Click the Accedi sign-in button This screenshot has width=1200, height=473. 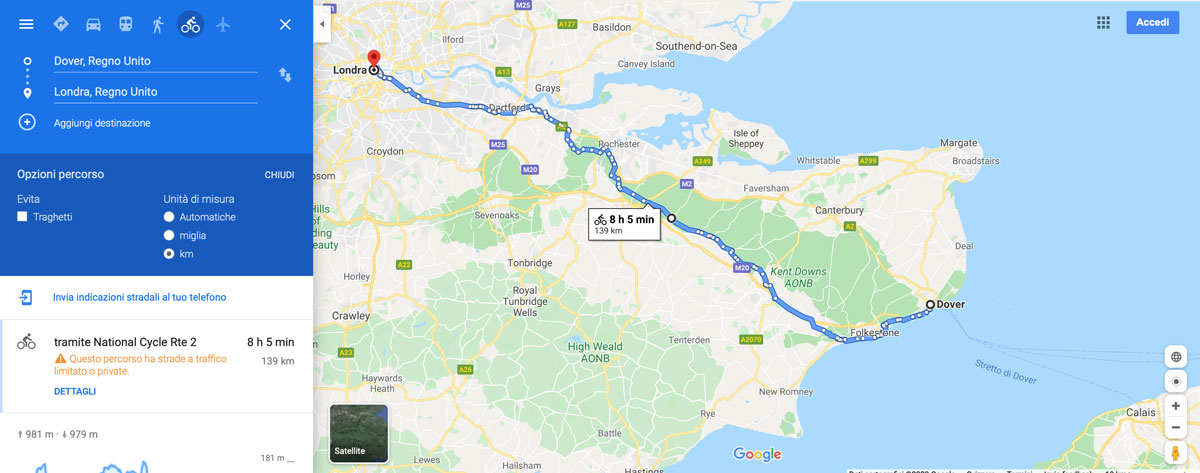1152,23
